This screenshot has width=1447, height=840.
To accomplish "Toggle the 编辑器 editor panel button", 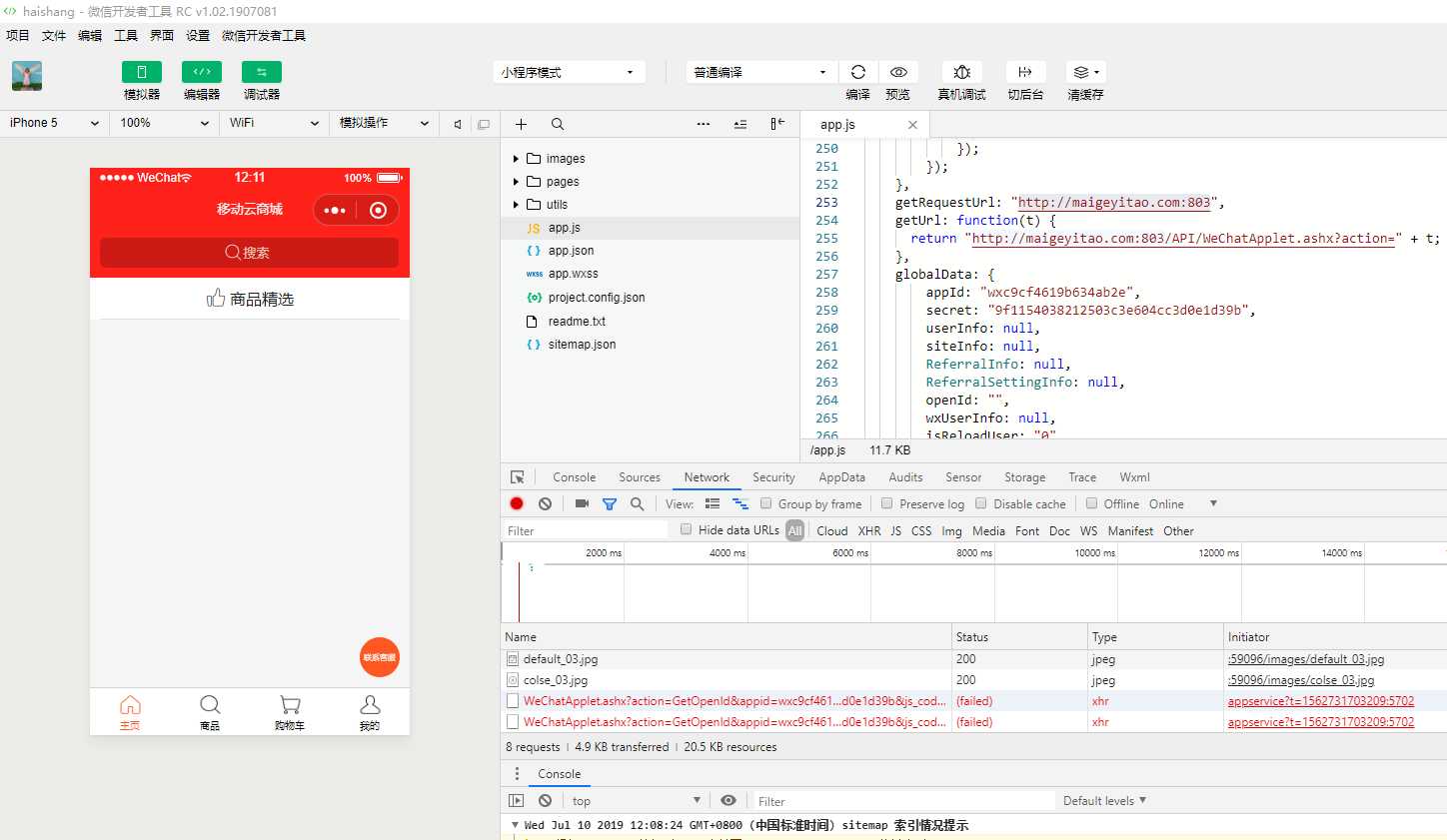I will pos(202,72).
